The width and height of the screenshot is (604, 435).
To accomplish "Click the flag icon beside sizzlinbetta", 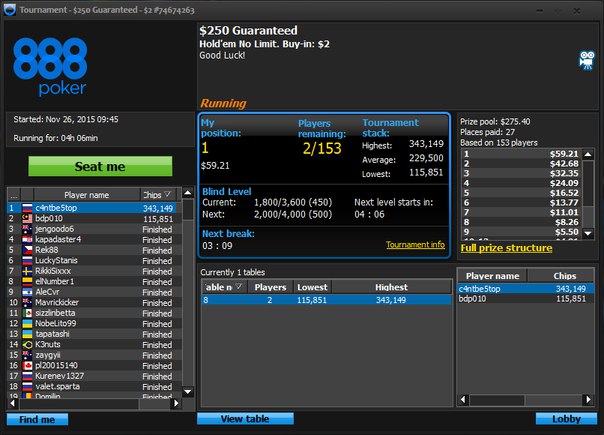I will 27,313.
